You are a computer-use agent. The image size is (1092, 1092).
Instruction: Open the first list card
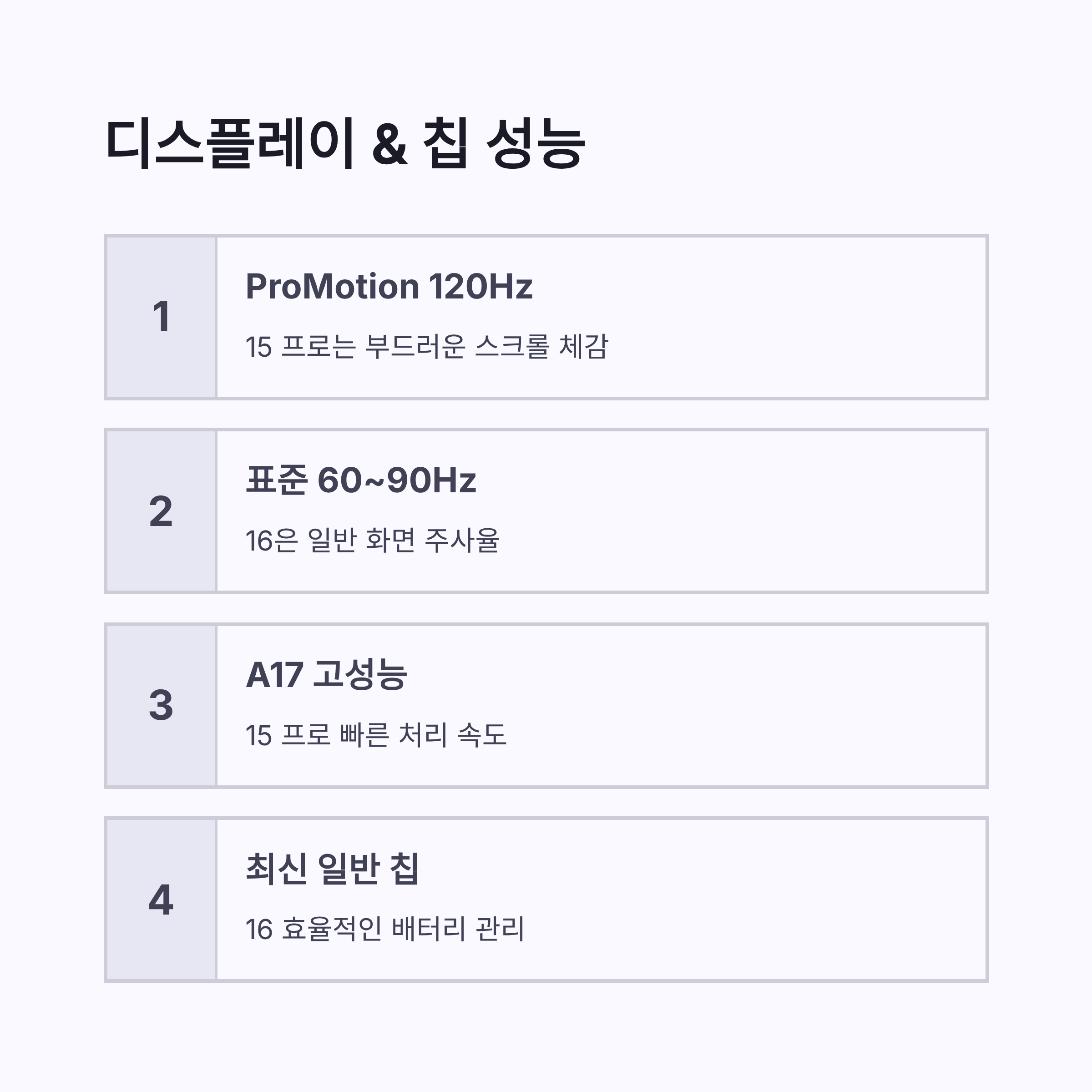click(x=546, y=317)
